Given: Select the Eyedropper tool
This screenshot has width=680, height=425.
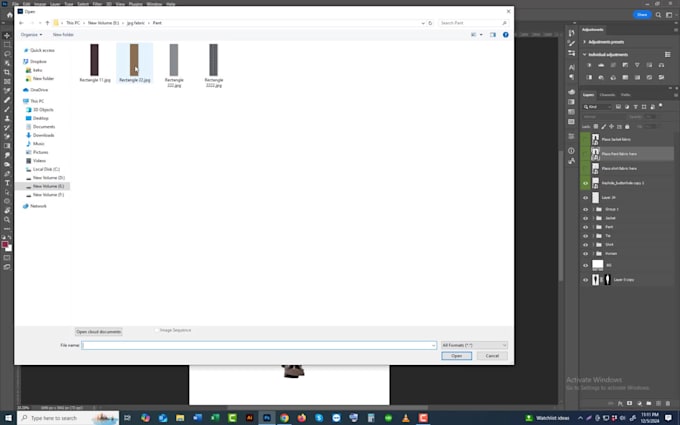Looking at the screenshot, I should pos(7,91).
